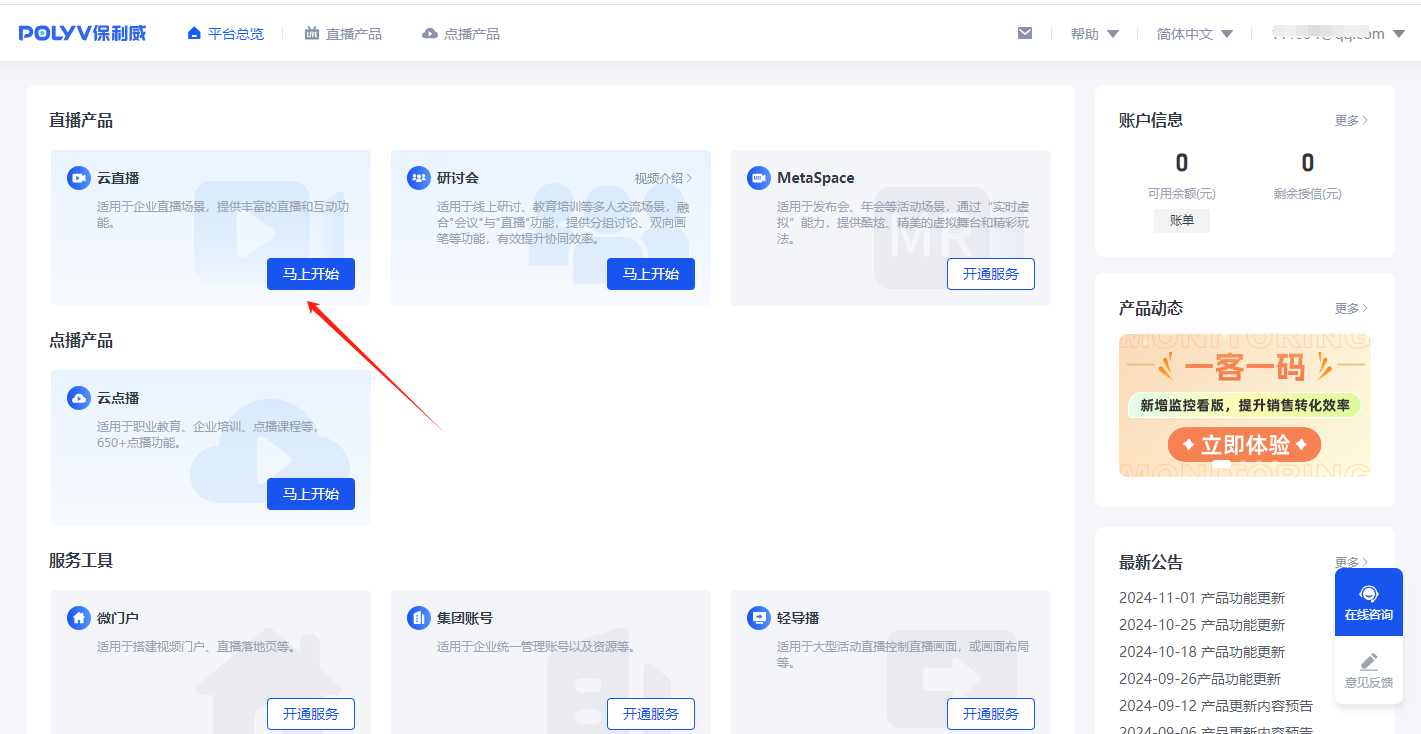Click the 云直播 camera icon
Viewport: 1421px width, 734px height.
78,178
